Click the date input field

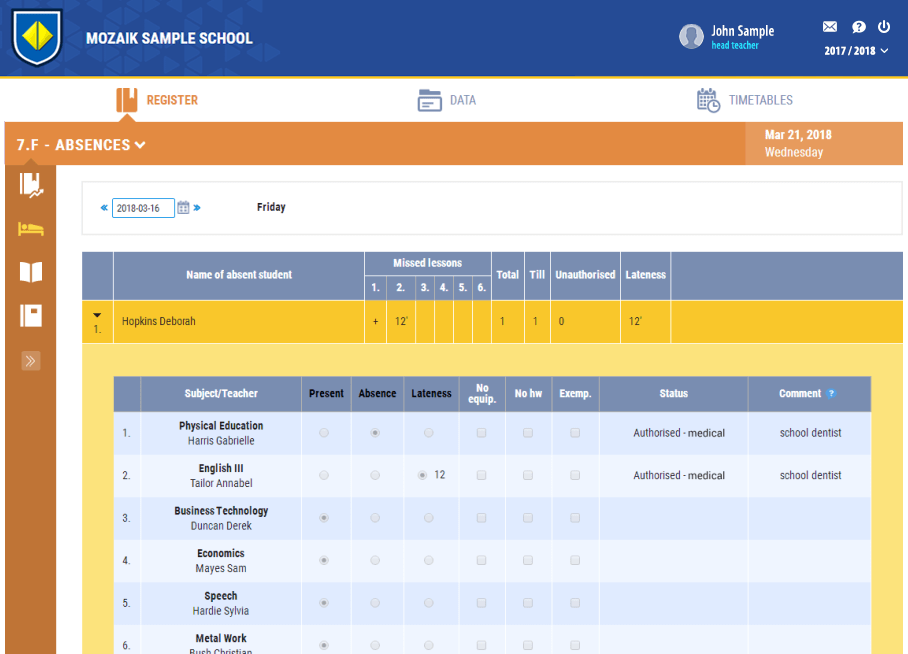click(143, 208)
